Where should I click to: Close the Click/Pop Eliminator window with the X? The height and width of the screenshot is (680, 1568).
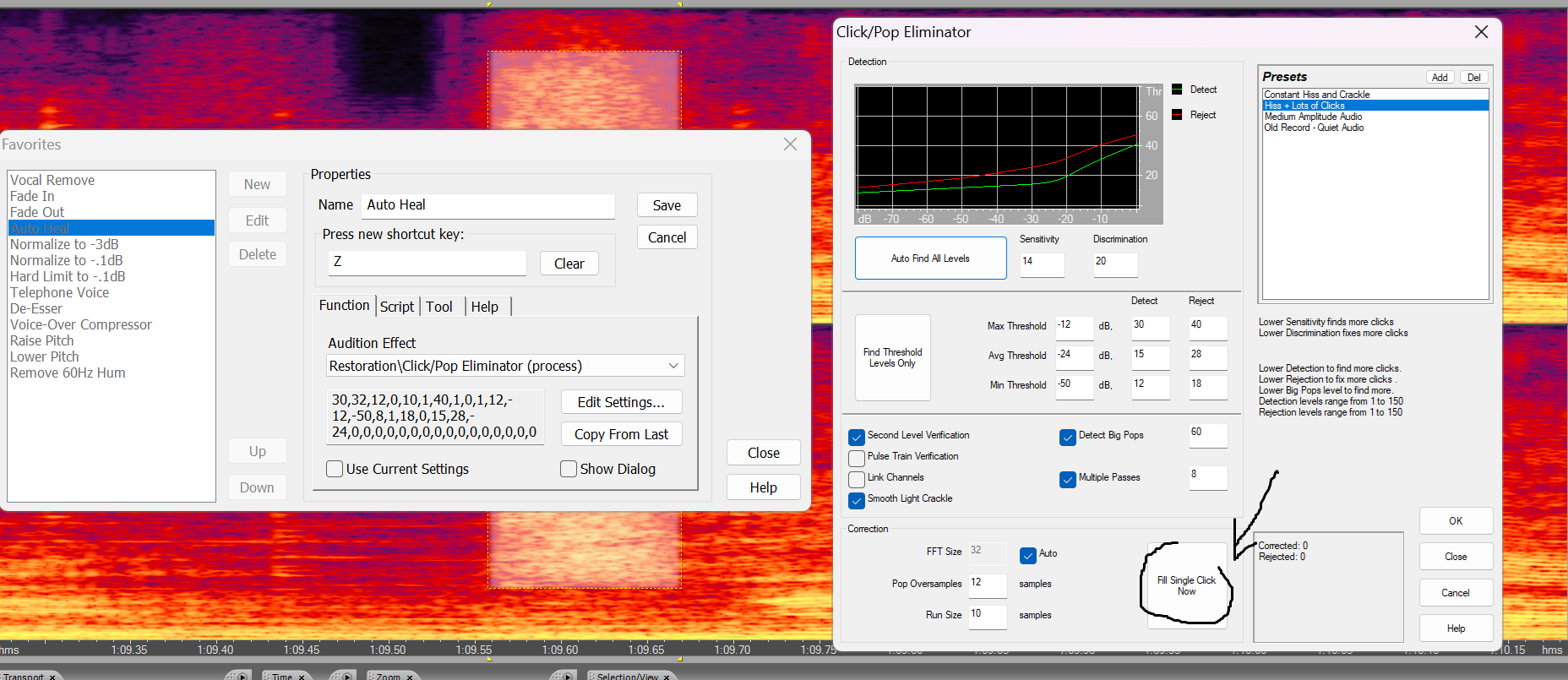tap(1481, 32)
